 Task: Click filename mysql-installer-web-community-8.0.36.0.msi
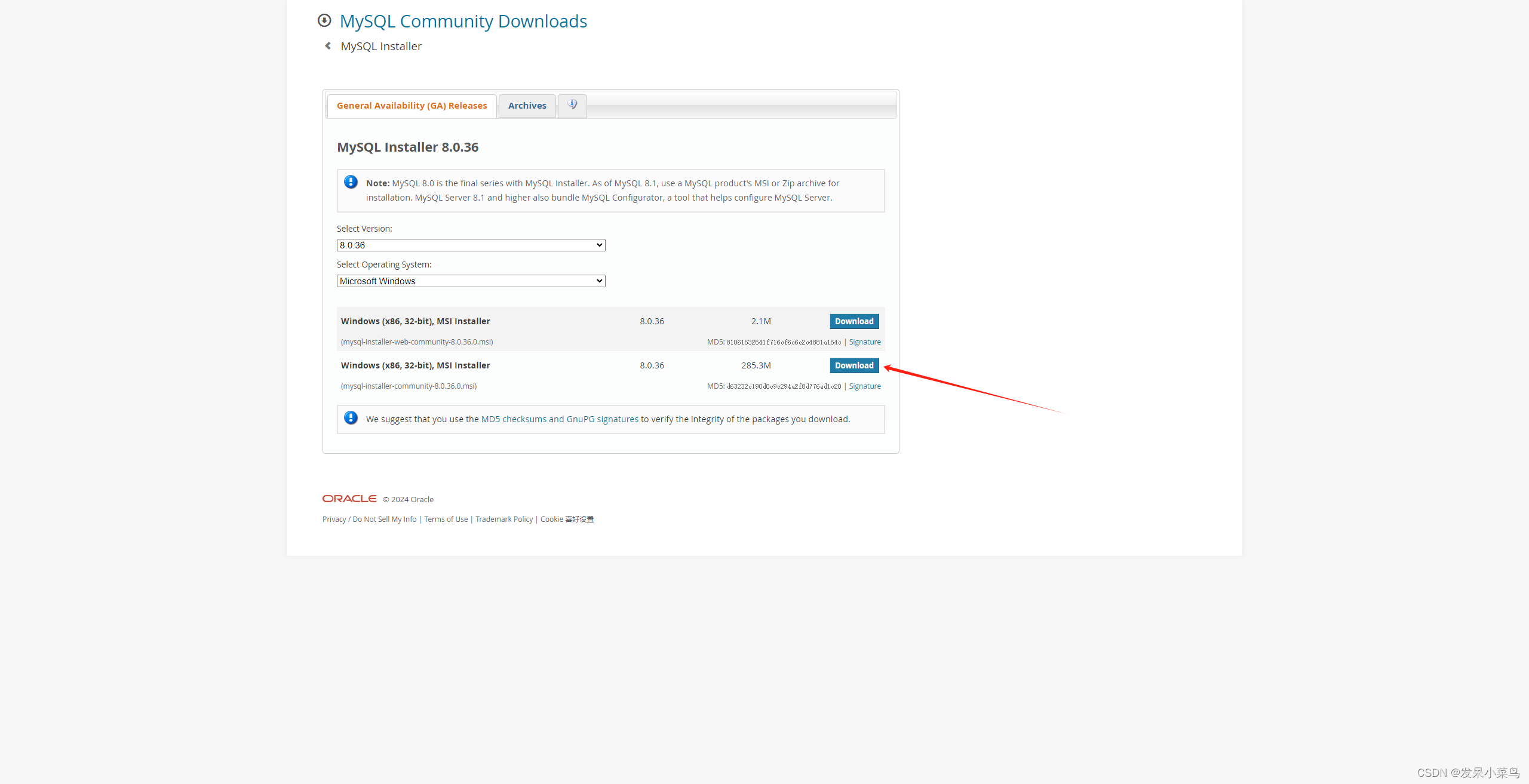pyautogui.click(x=417, y=342)
